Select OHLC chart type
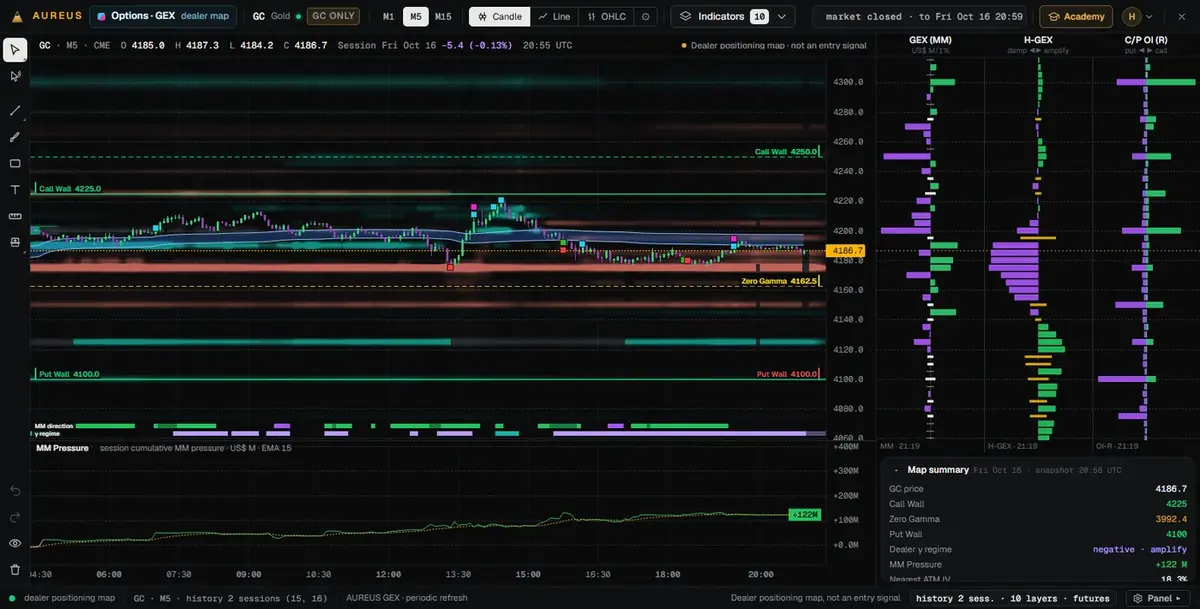The height and width of the screenshot is (609, 1200). (606, 17)
